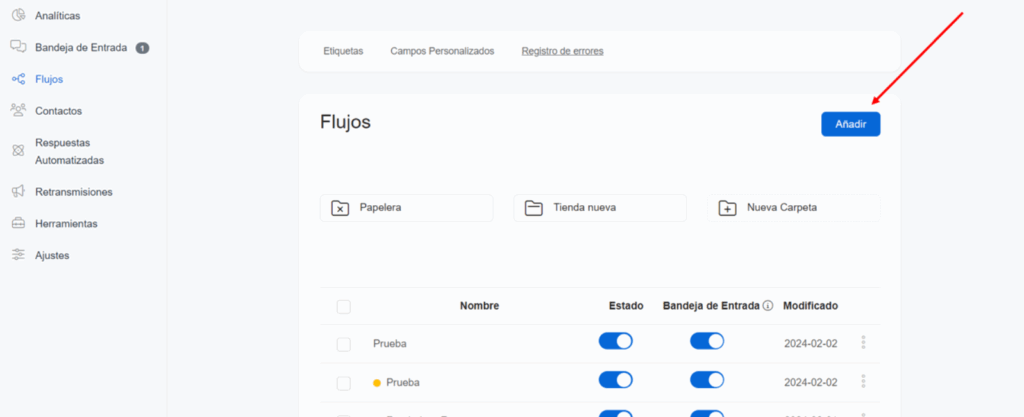Open the Analíticas sidebar icon
1024x417 pixels.
coord(18,15)
